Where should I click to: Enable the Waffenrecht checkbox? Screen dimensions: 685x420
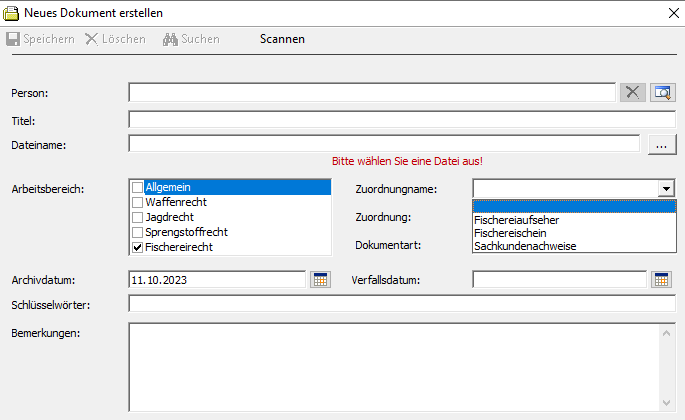coord(138,202)
